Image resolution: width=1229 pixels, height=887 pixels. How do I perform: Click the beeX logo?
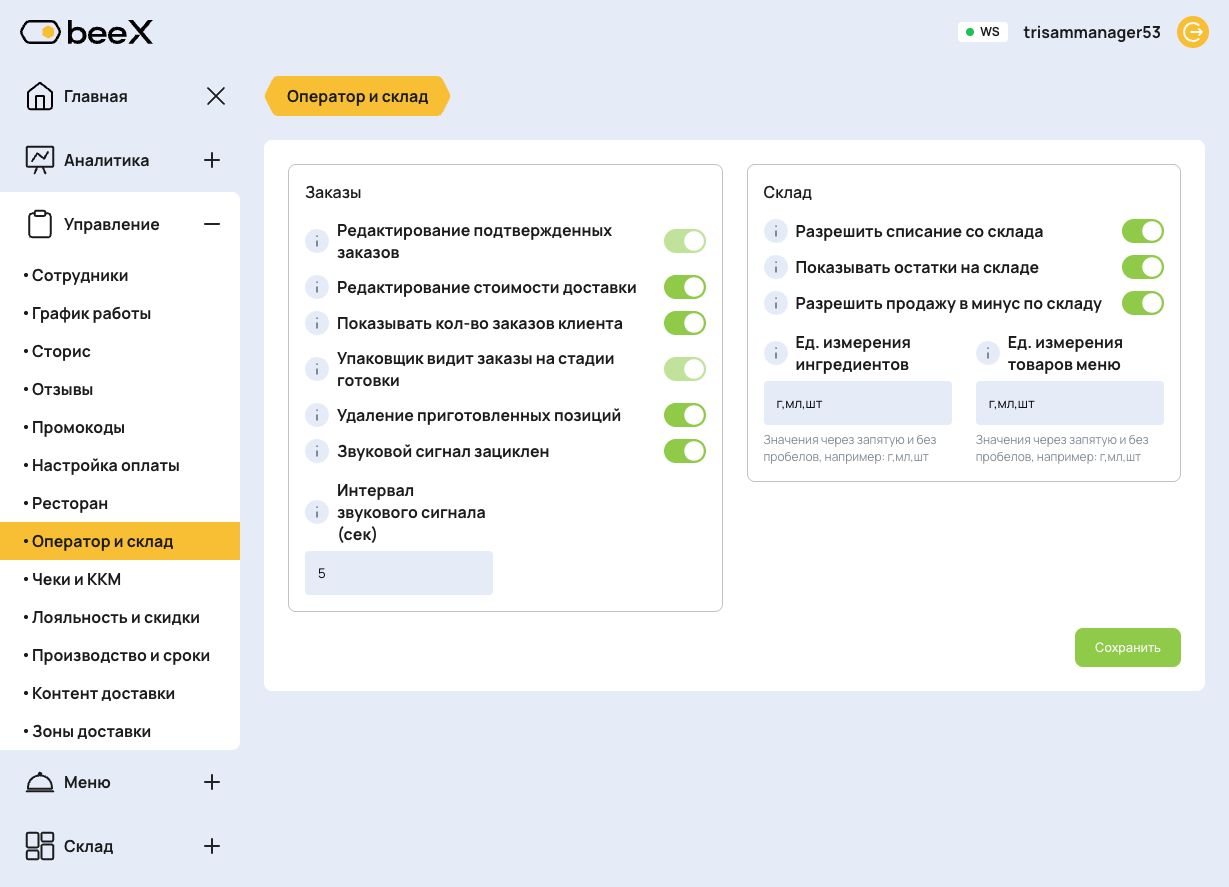86,33
